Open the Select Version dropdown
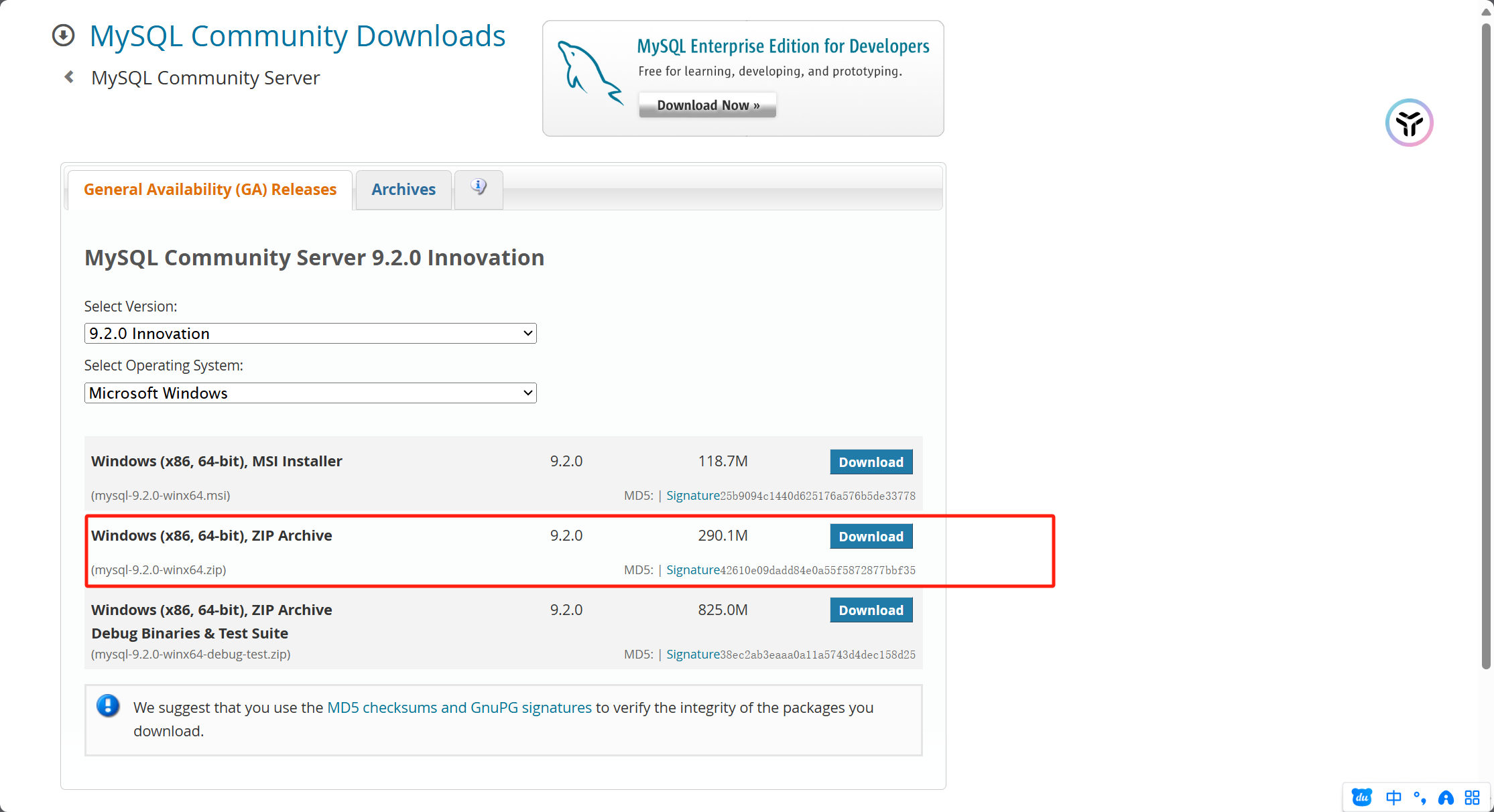The height and width of the screenshot is (812, 1494). pyautogui.click(x=310, y=333)
